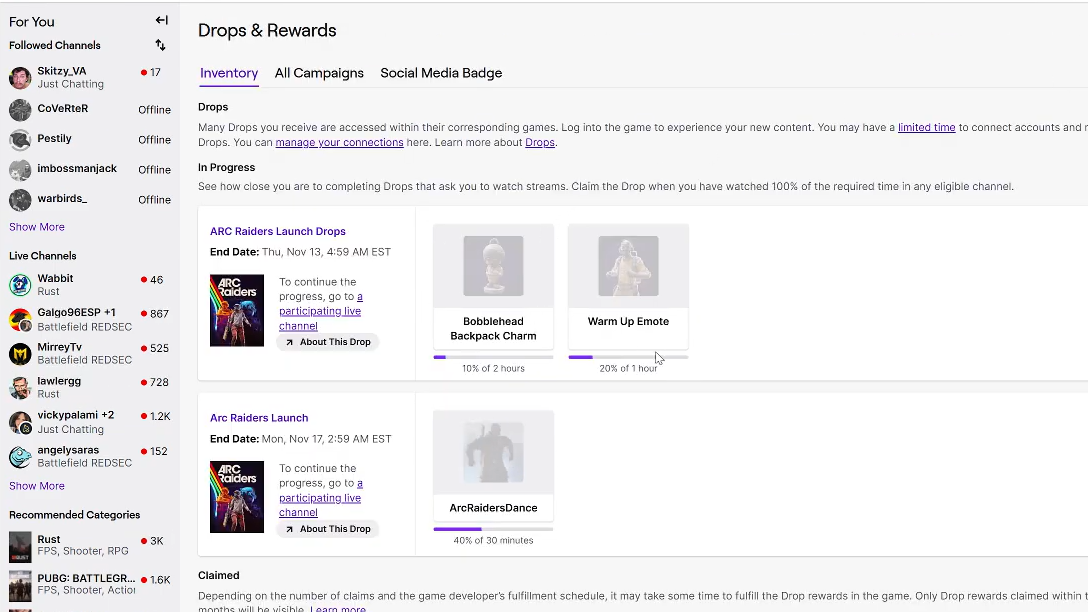The width and height of the screenshot is (1088, 612).
Task: Open ARC Raiders Launch Drops campaign title
Action: (278, 231)
